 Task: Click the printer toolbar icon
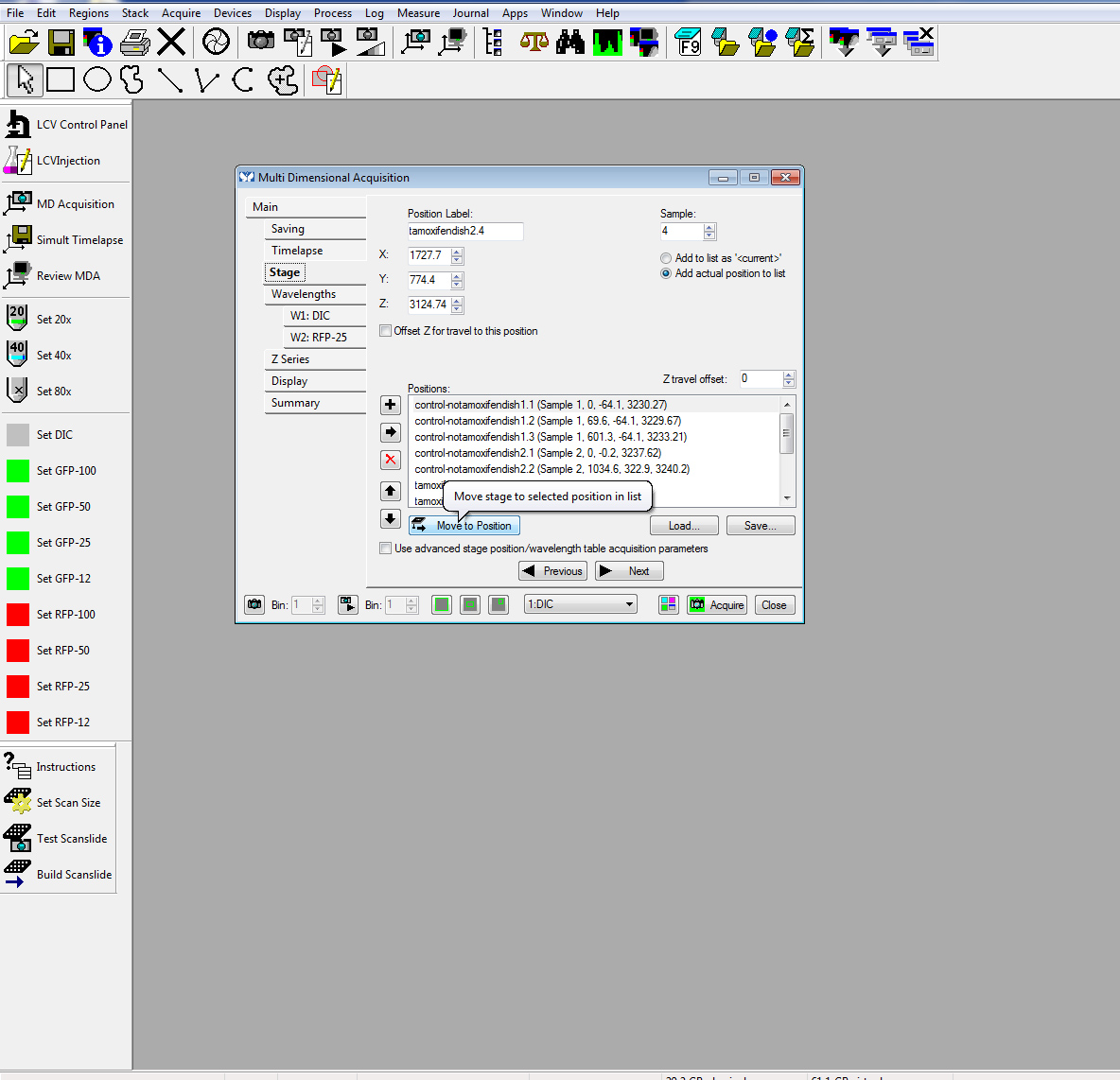135,43
